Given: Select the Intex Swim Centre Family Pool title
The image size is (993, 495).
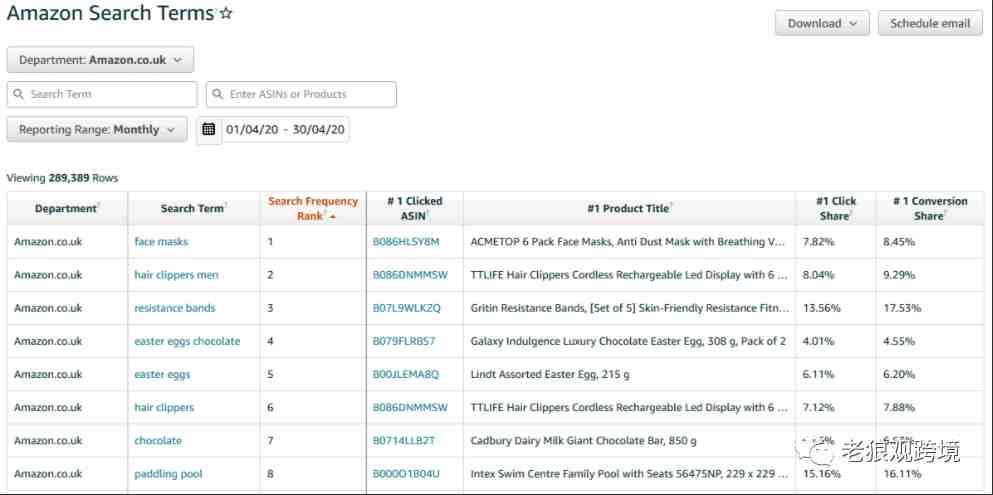Looking at the screenshot, I should tap(629, 474).
